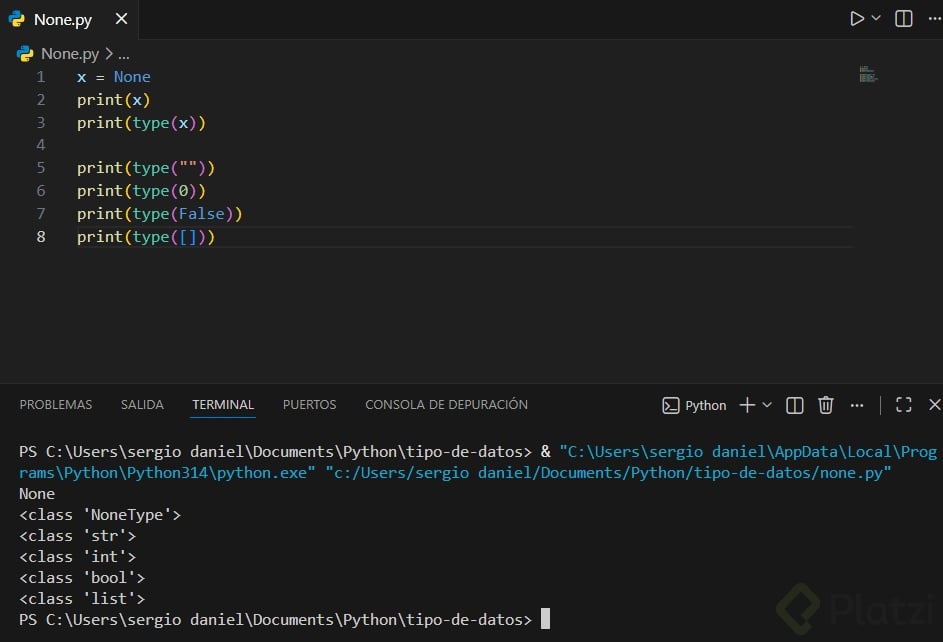The image size is (943, 642).
Task: Open the new terminal launch profile dropdown
Action: pos(767,405)
